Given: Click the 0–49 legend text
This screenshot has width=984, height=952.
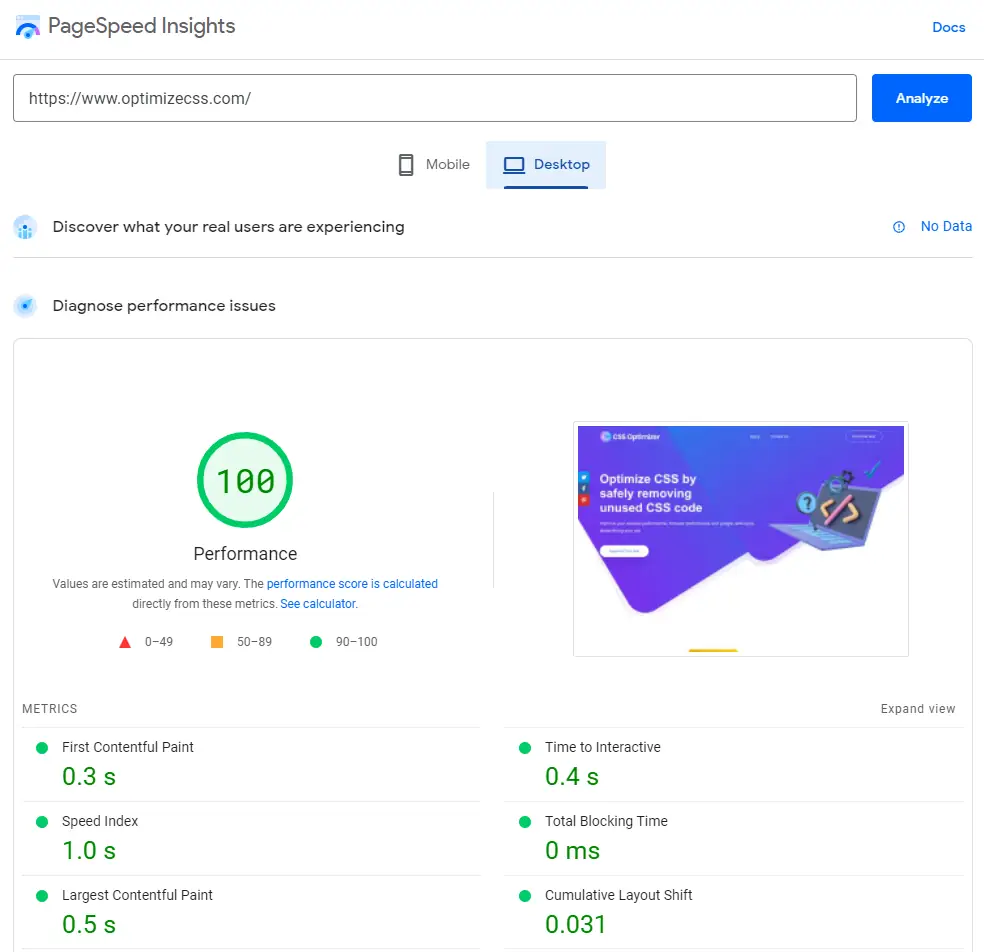Looking at the screenshot, I should click(x=159, y=642).
